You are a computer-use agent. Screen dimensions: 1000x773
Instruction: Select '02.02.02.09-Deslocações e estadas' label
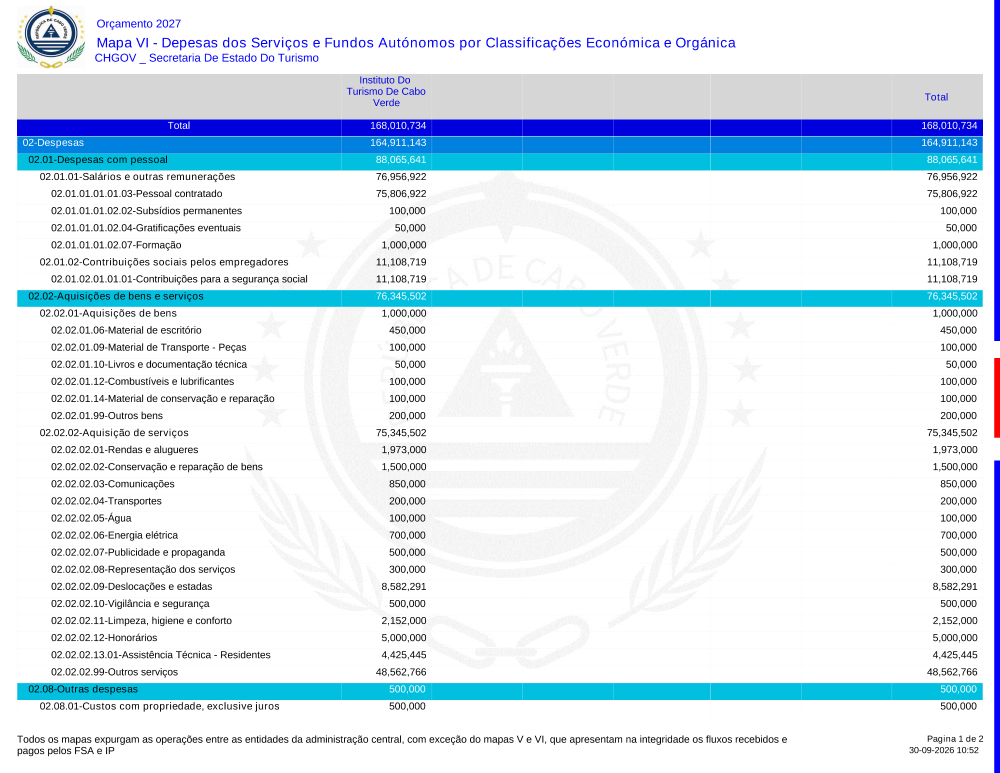tap(132, 587)
